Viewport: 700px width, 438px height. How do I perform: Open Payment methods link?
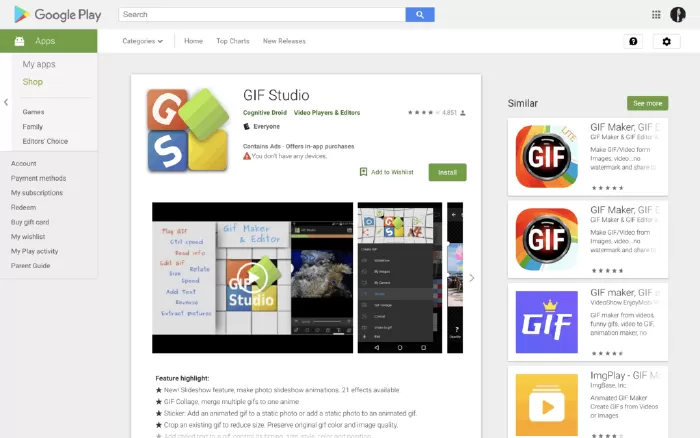38,178
